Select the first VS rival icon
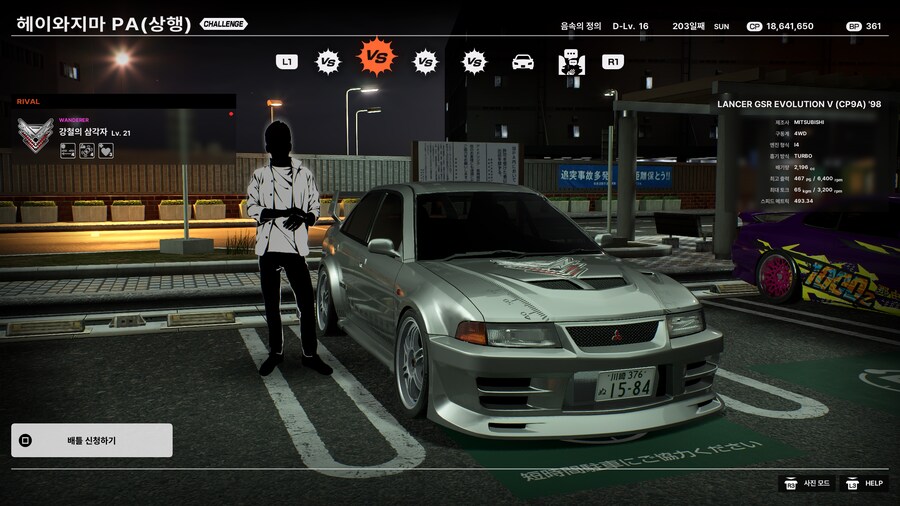 pyautogui.click(x=327, y=62)
